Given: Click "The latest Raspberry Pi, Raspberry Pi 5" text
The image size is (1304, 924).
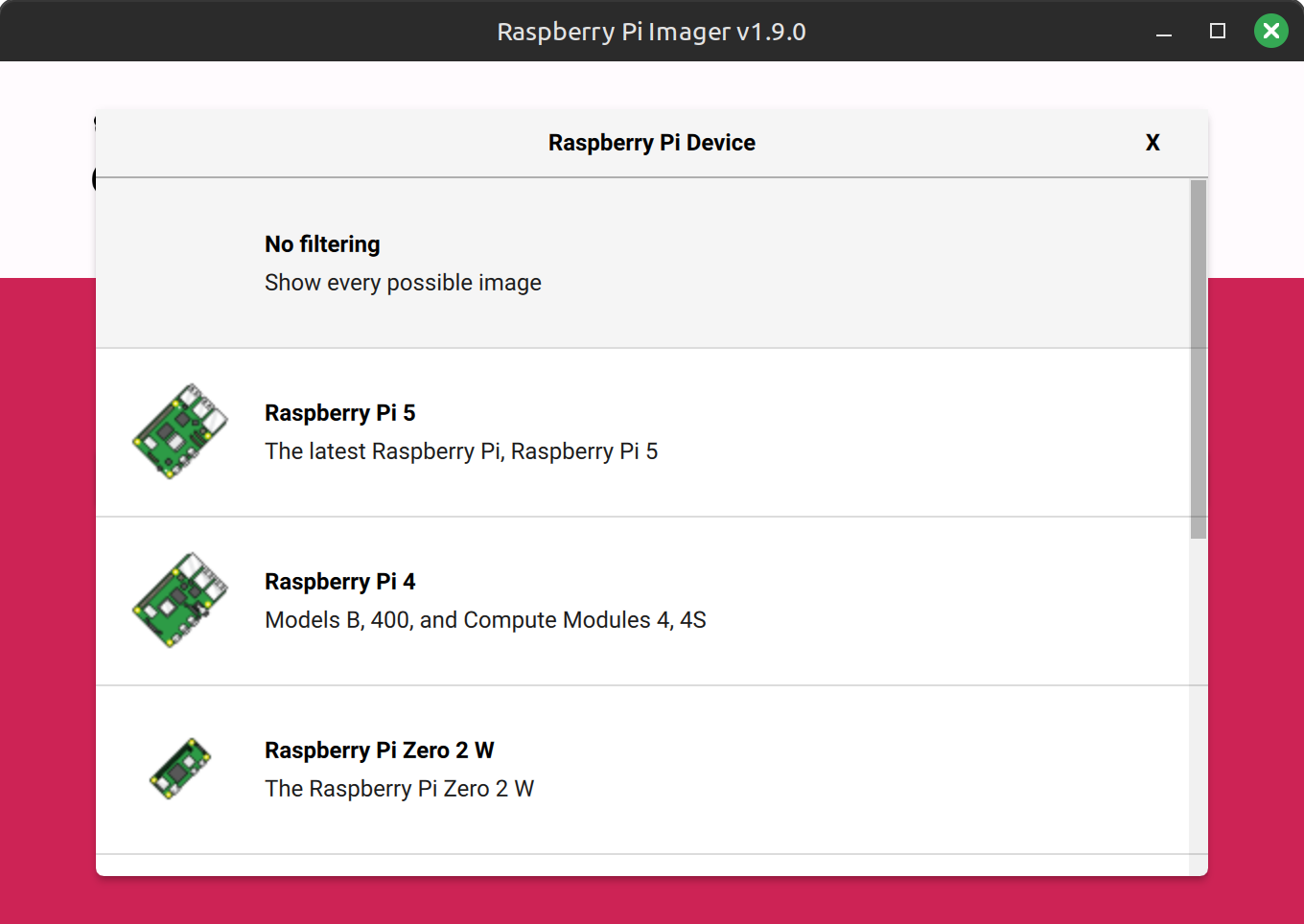Looking at the screenshot, I should coord(461,451).
